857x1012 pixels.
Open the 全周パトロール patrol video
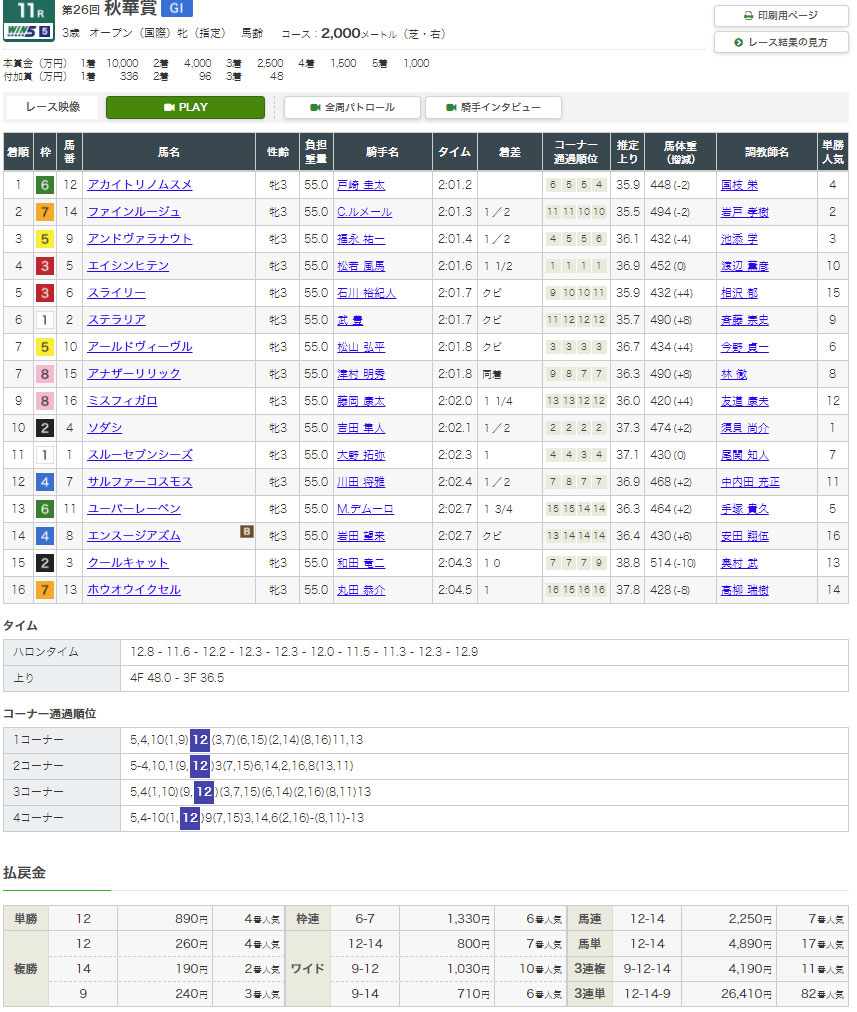click(352, 107)
